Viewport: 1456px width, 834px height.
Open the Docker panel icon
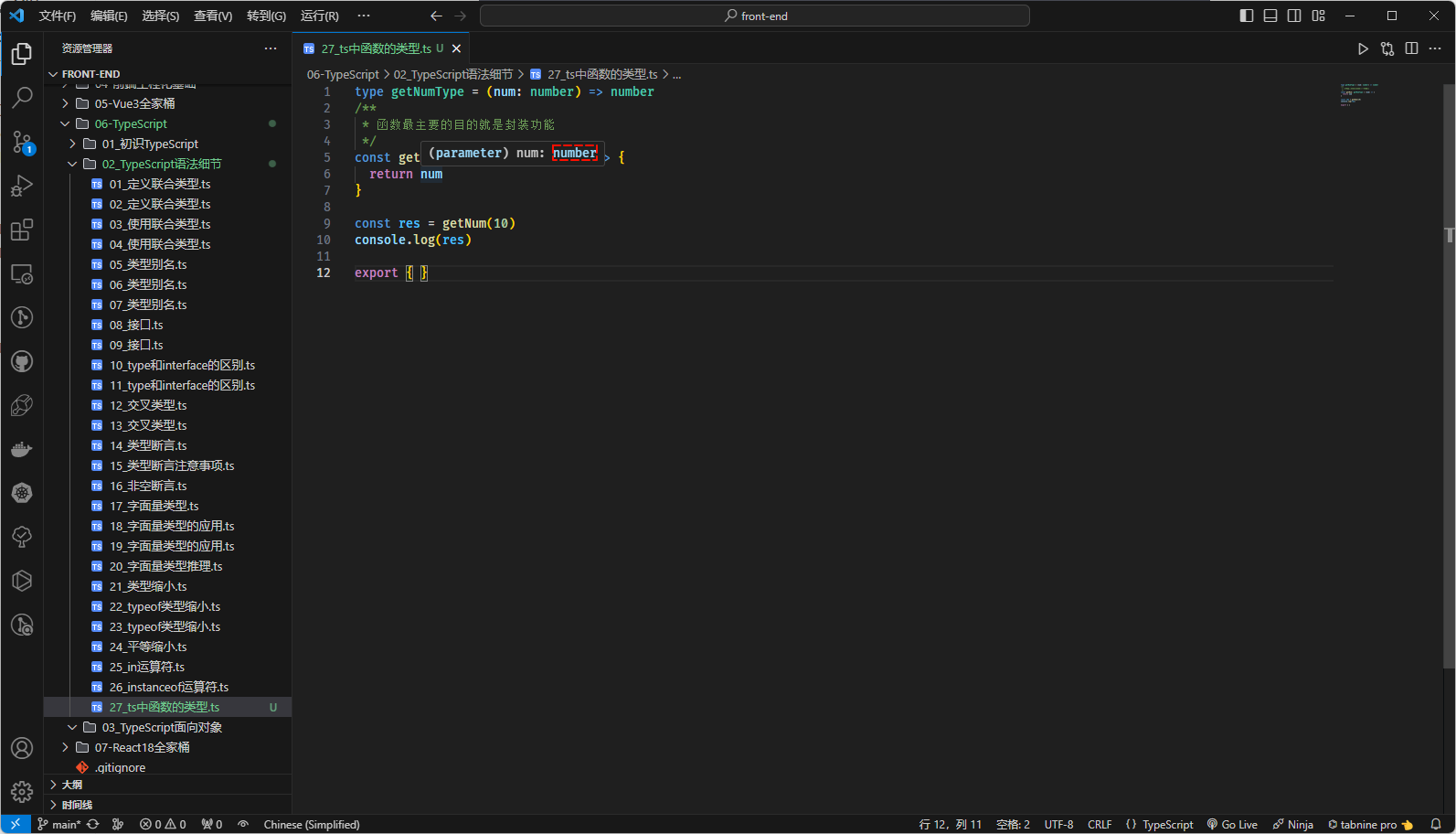[x=22, y=449]
